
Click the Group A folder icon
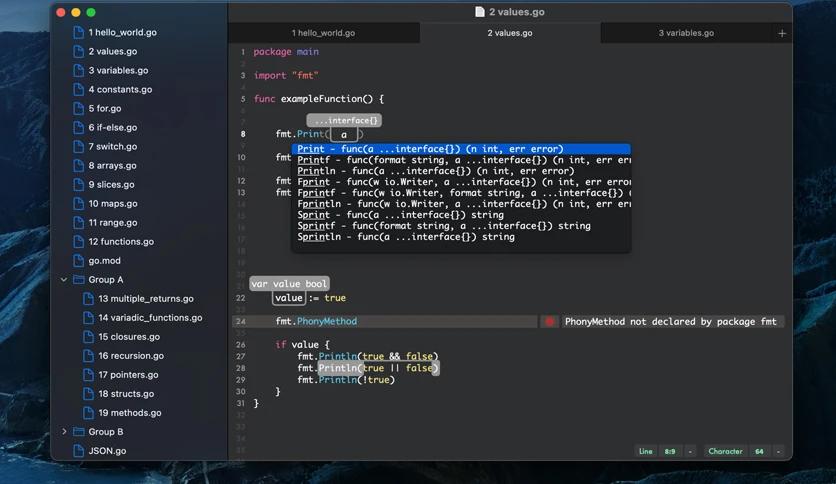pyautogui.click(x=78, y=279)
